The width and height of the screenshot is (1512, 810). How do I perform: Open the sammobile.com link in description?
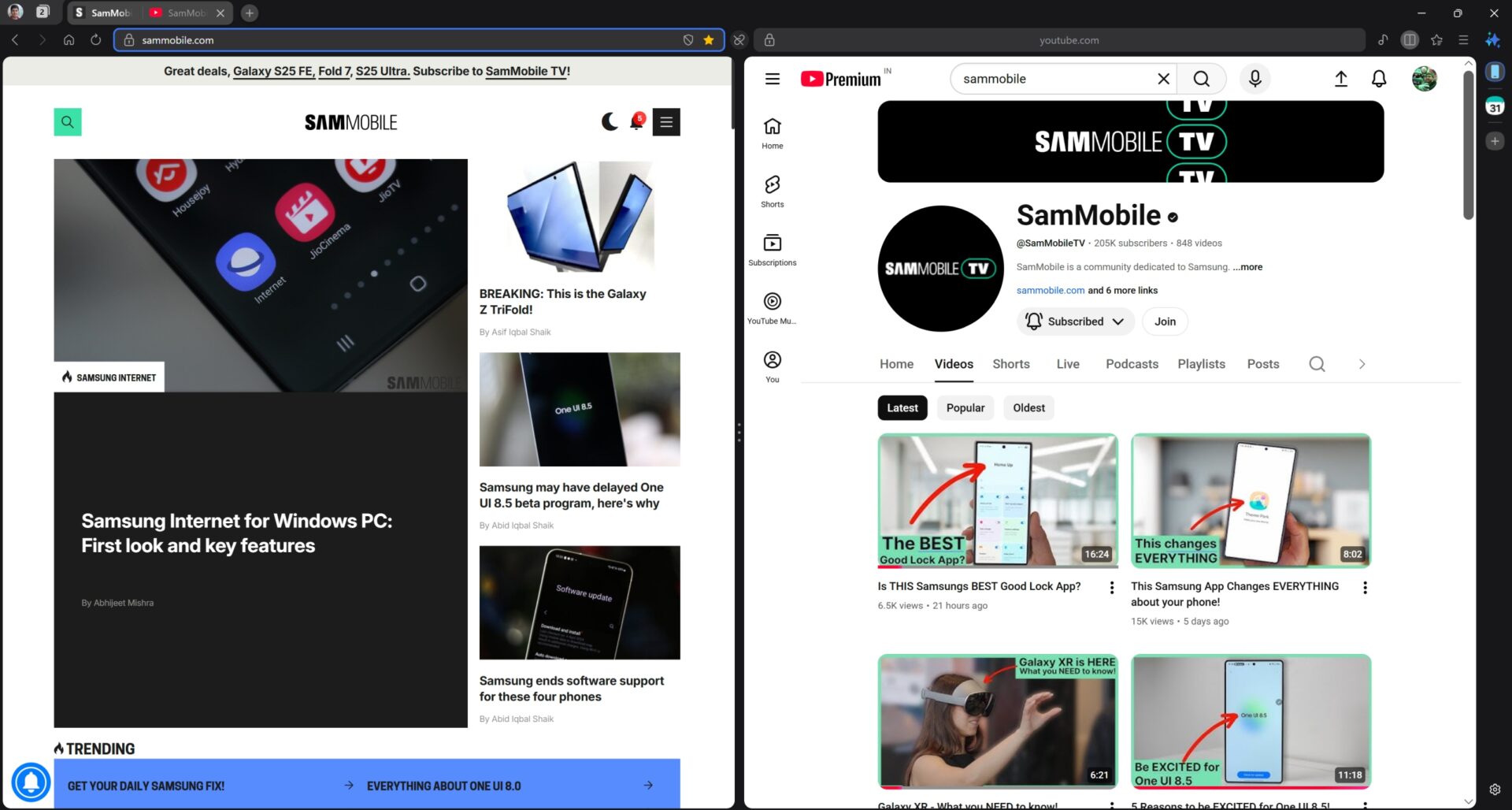(x=1050, y=290)
